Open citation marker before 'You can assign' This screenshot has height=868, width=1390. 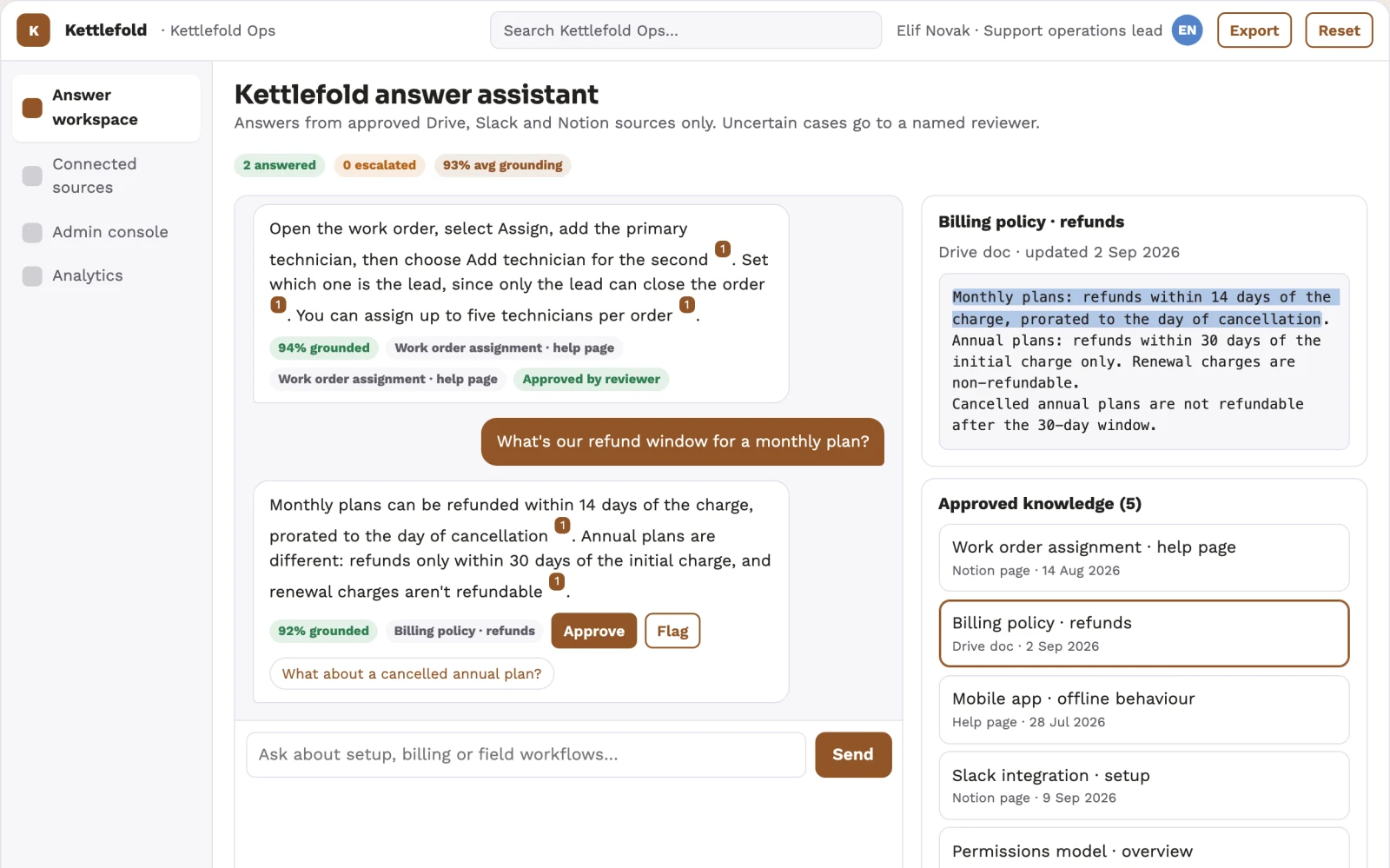click(x=278, y=305)
